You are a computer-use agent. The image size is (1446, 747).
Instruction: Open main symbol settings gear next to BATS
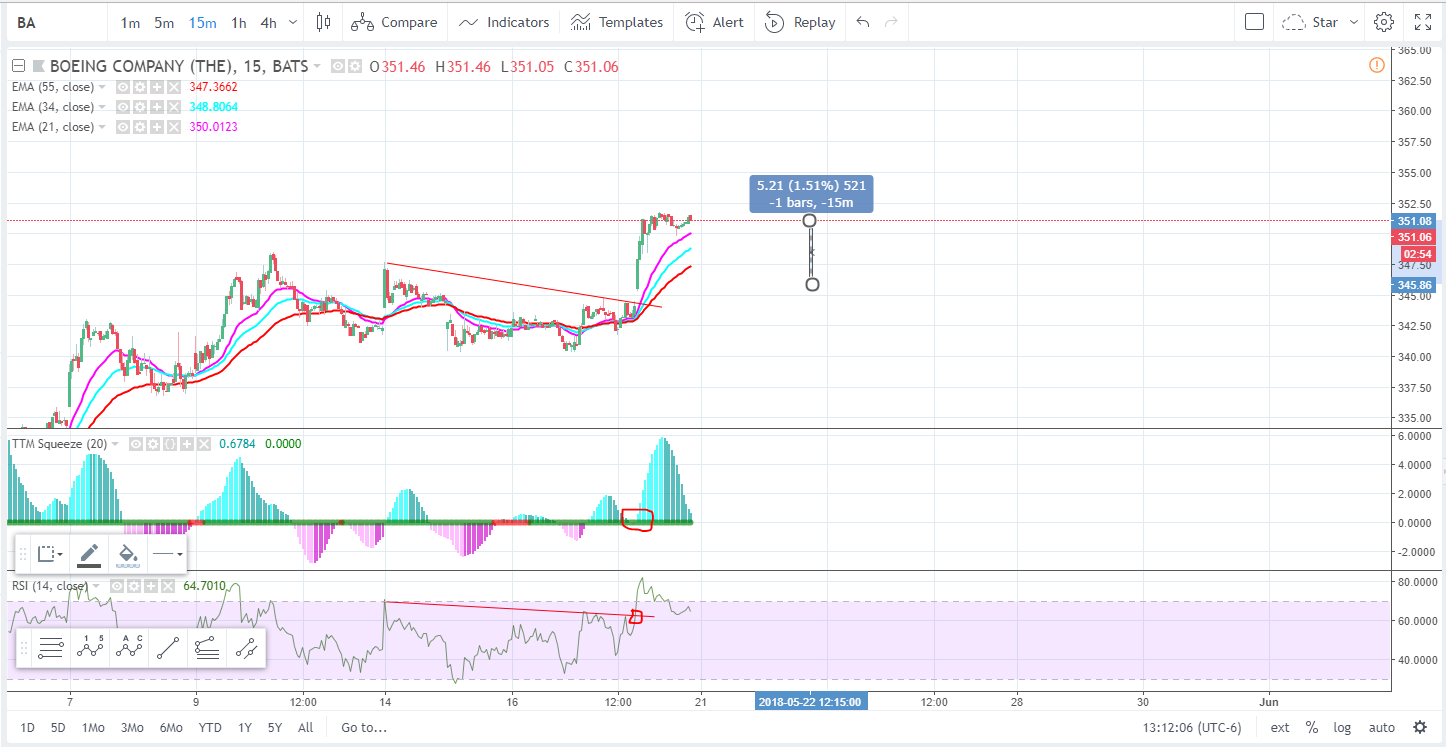click(x=354, y=66)
